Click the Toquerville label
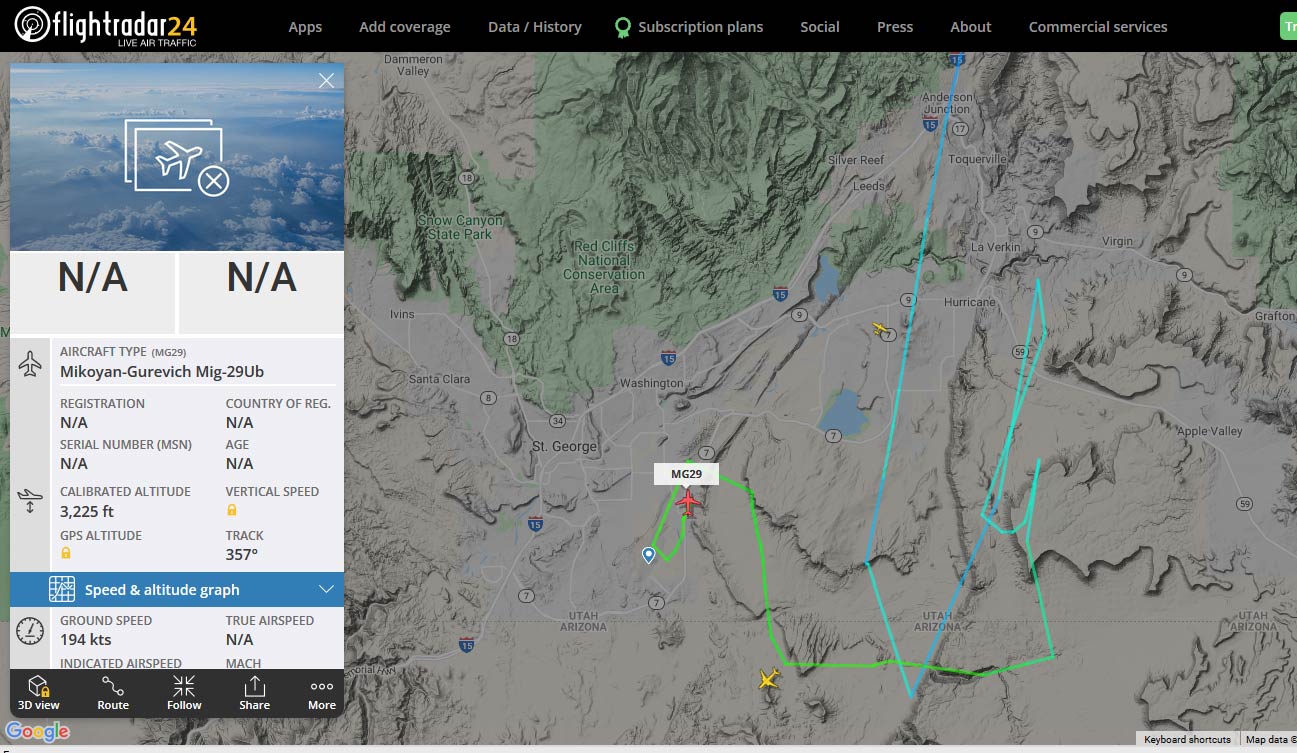Viewport: 1297px width, 753px height. [x=978, y=159]
